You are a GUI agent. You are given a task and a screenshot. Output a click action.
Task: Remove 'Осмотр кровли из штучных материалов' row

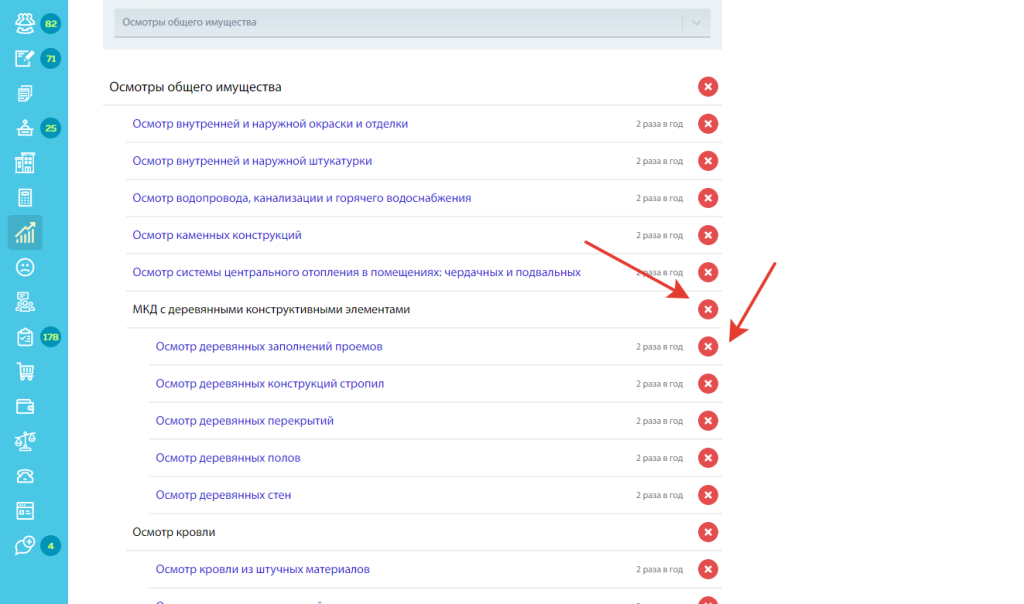pos(708,569)
